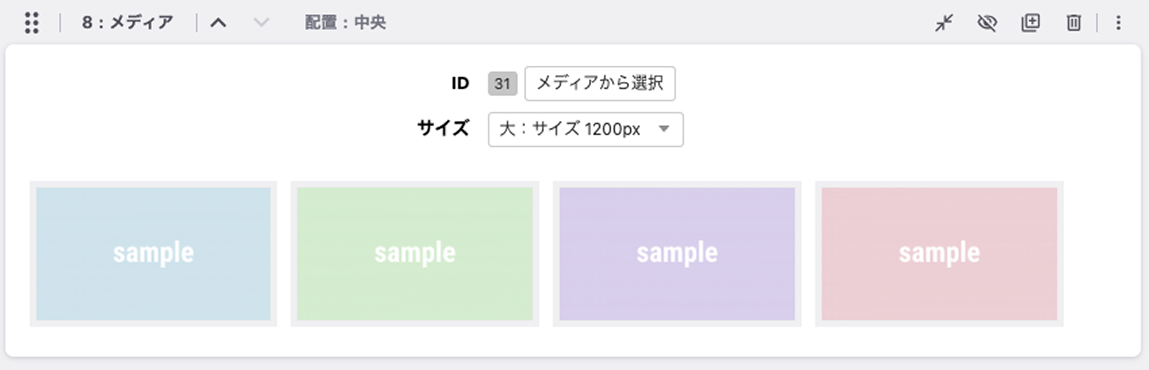Viewport: 1149px width, 370px height.
Task: Click the size dropdown triangle arrow
Action: click(x=664, y=130)
